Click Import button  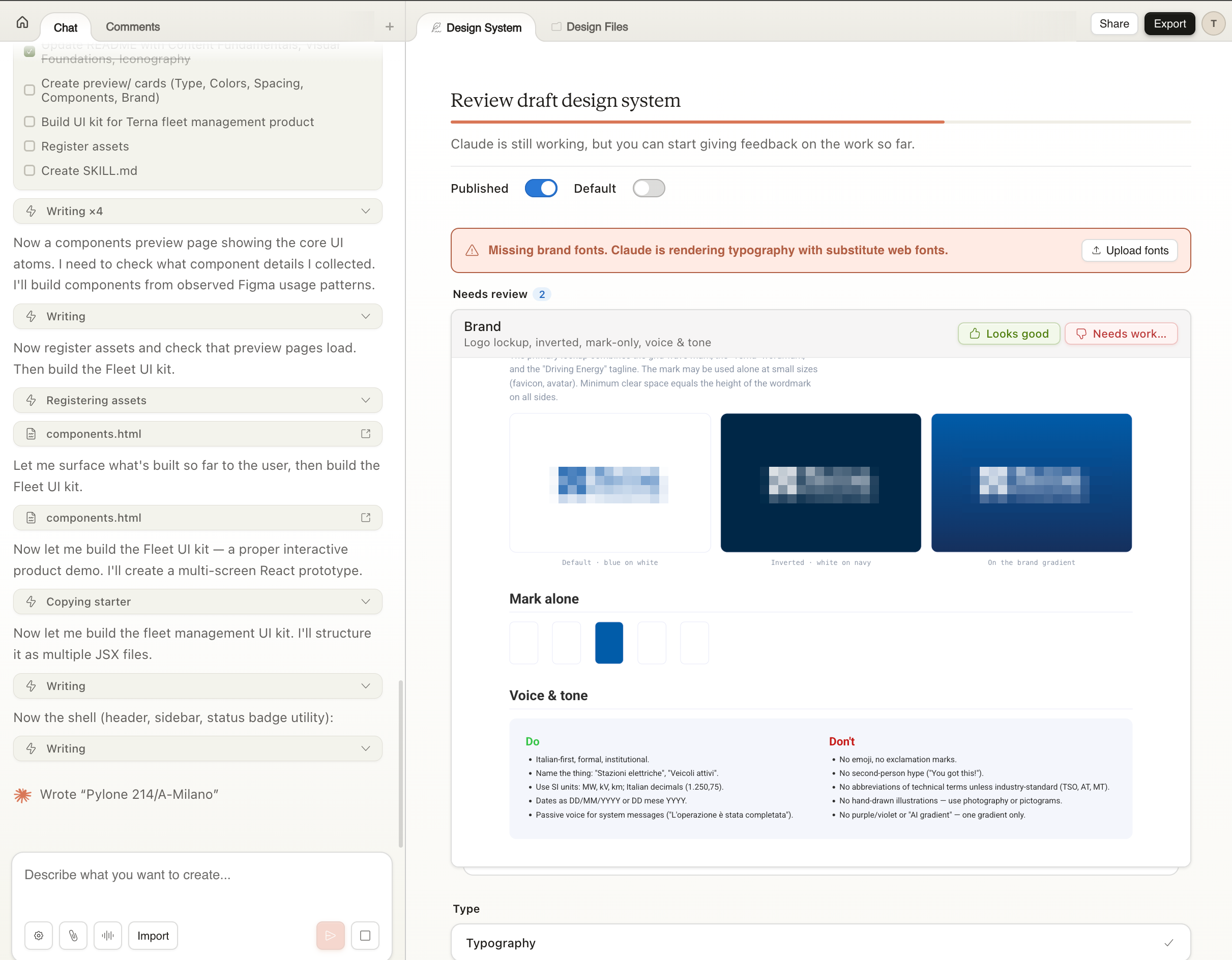point(153,935)
